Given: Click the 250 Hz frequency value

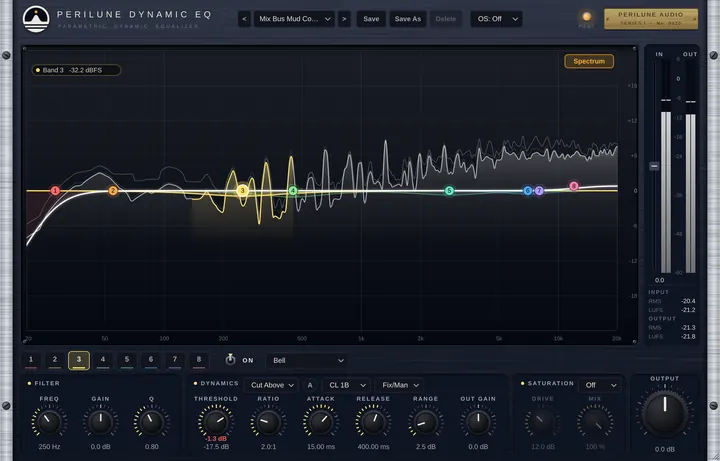Looking at the screenshot, I should coord(50,447).
